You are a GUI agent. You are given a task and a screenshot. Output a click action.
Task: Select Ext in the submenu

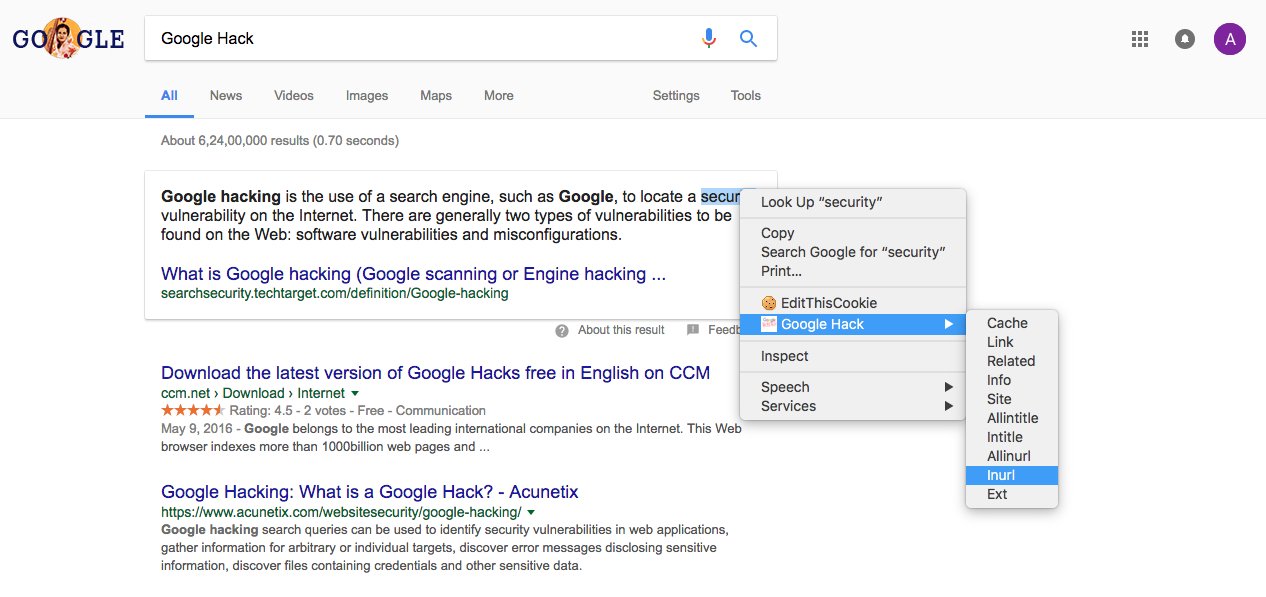point(1012,494)
